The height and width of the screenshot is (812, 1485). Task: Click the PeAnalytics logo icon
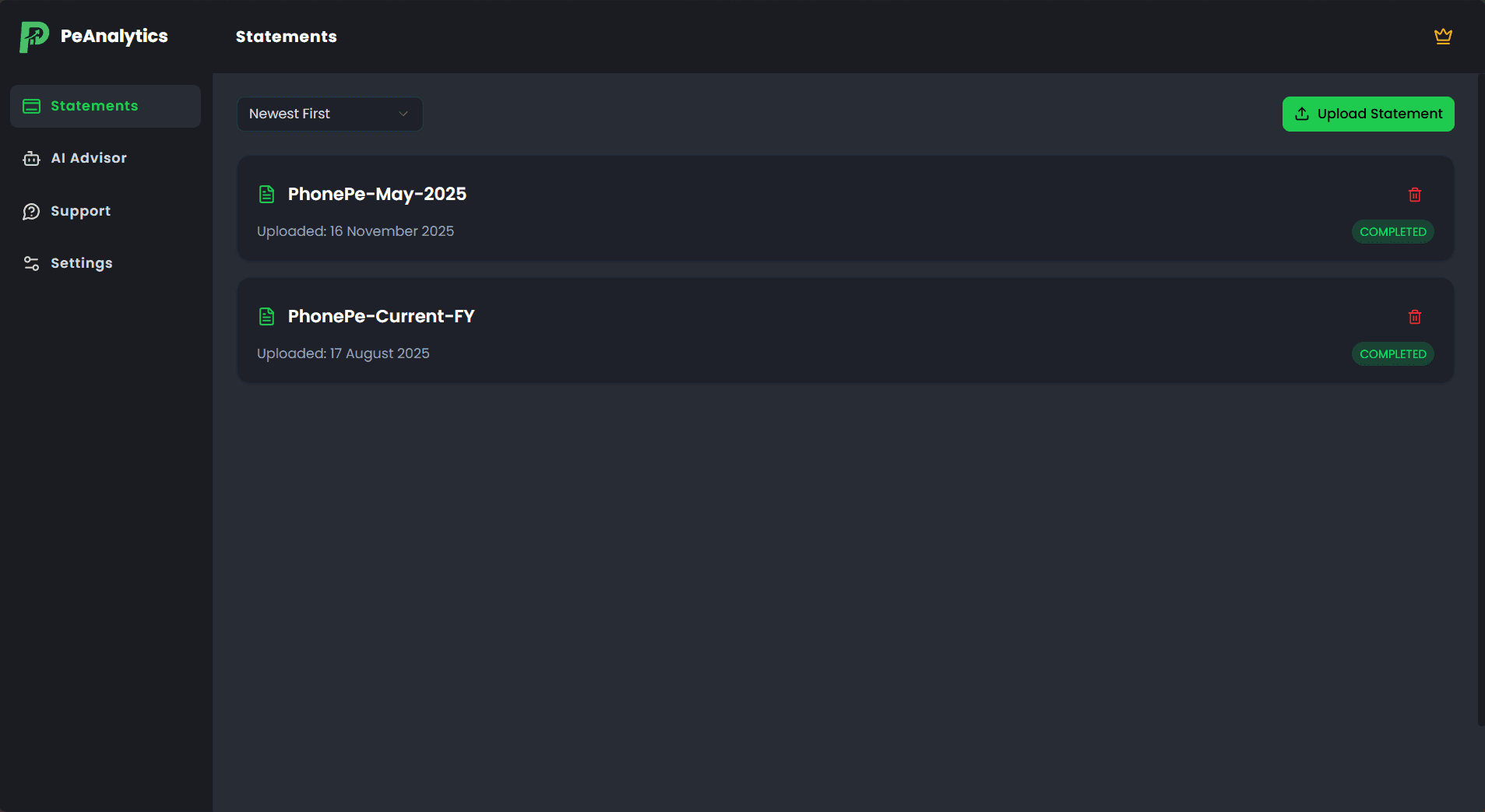(32, 36)
